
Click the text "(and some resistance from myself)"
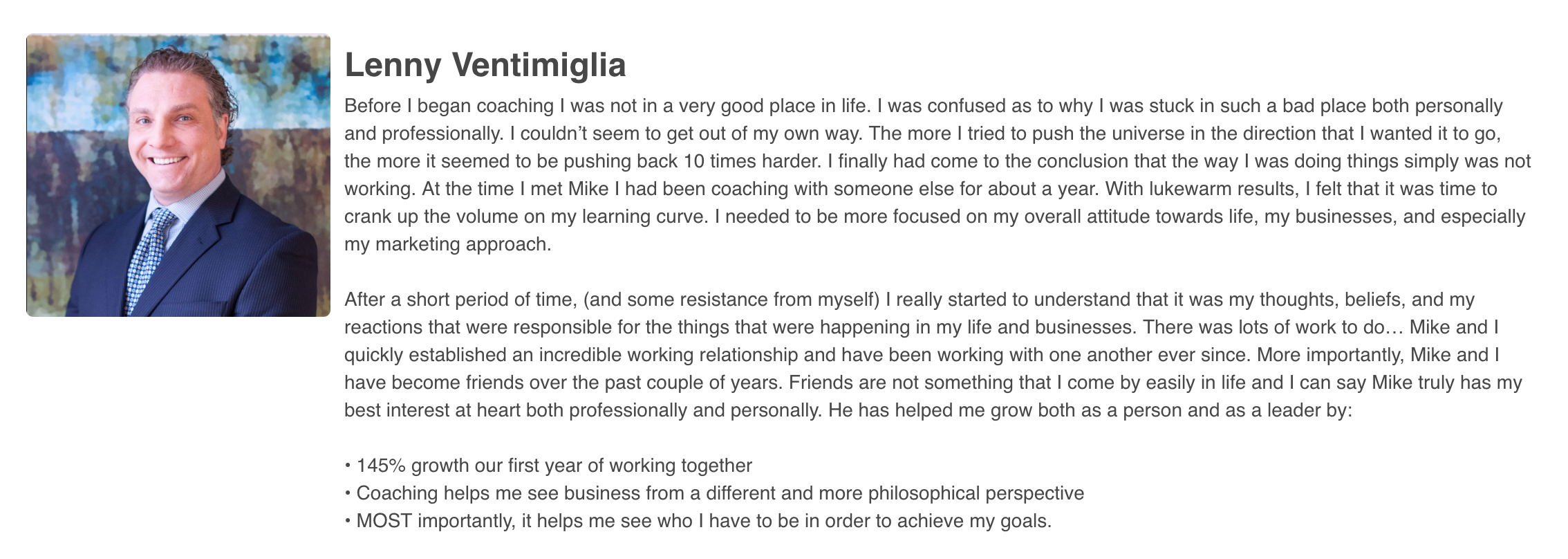coord(731,300)
